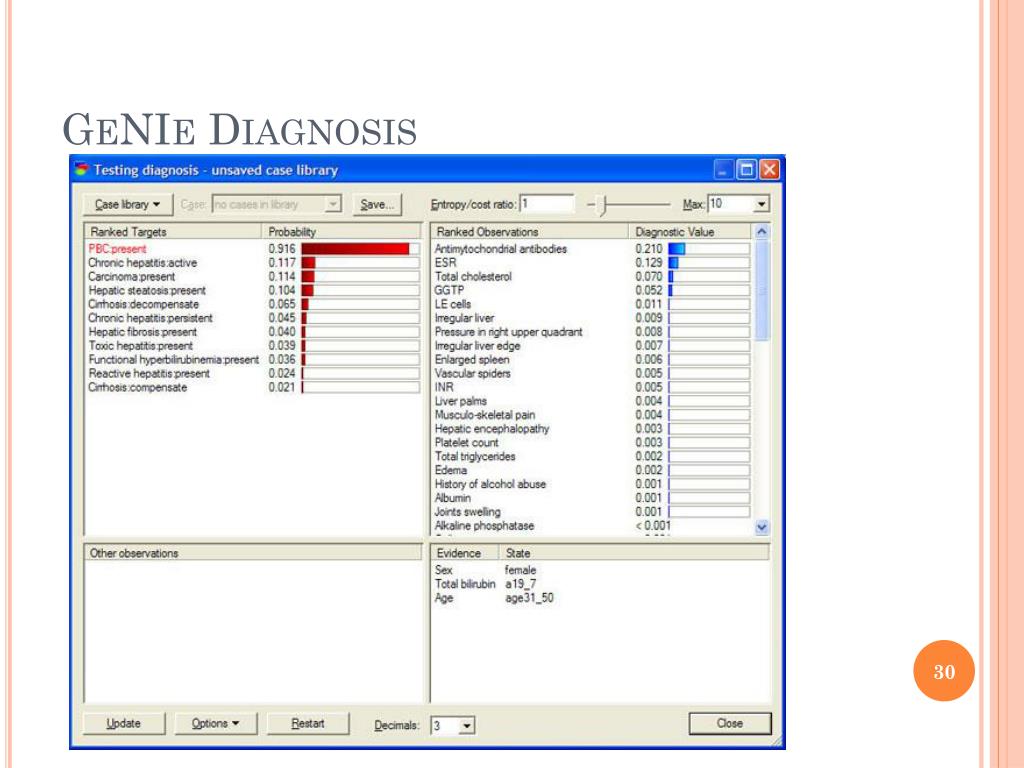
Task: Click the Update button
Action: (x=124, y=724)
